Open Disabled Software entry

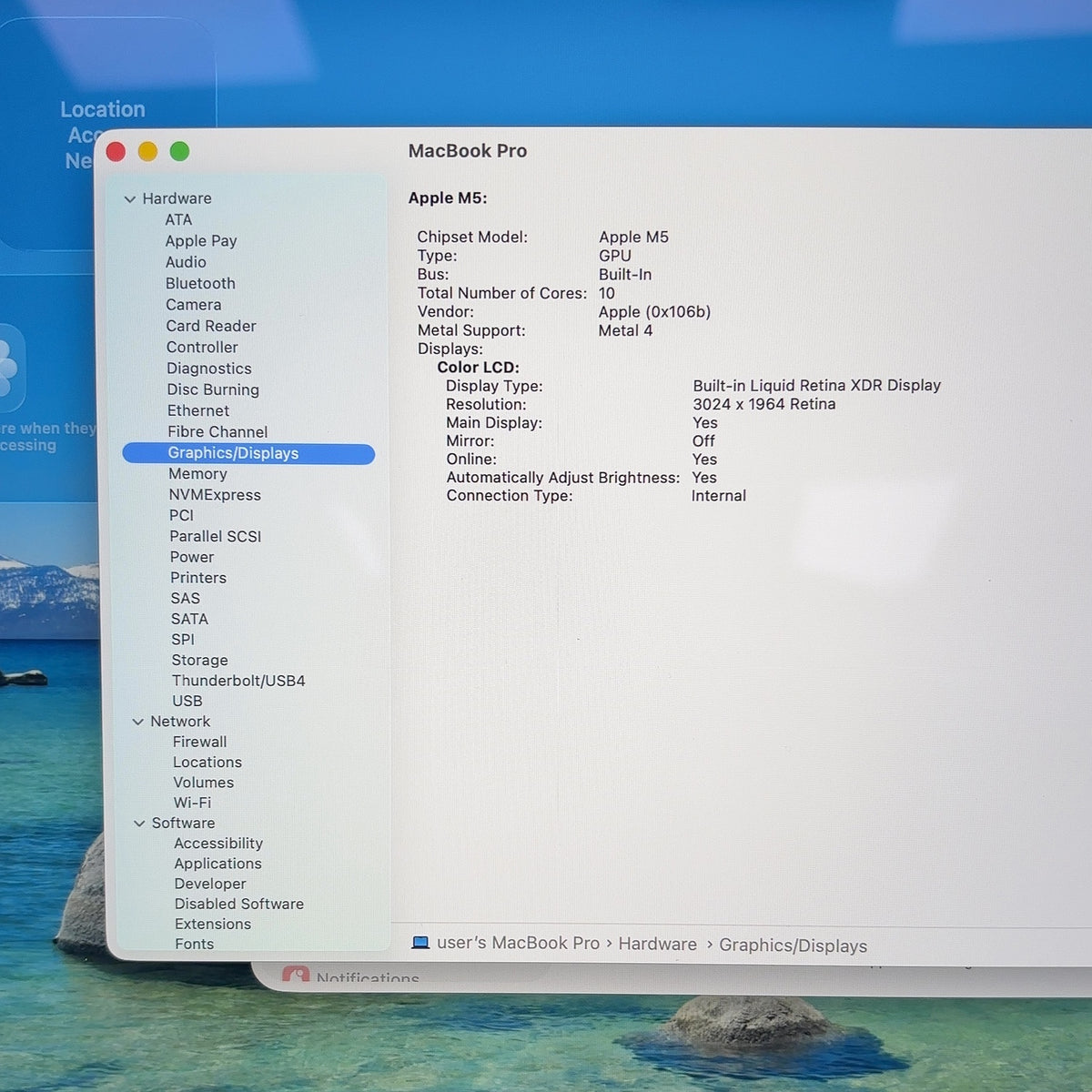(x=239, y=904)
